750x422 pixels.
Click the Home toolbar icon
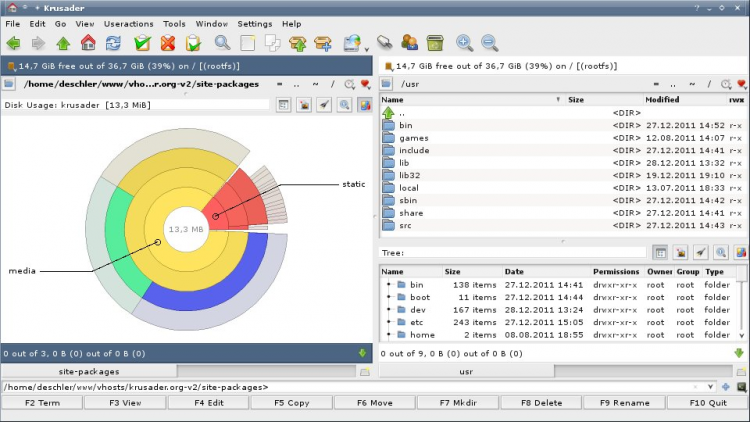pos(88,43)
